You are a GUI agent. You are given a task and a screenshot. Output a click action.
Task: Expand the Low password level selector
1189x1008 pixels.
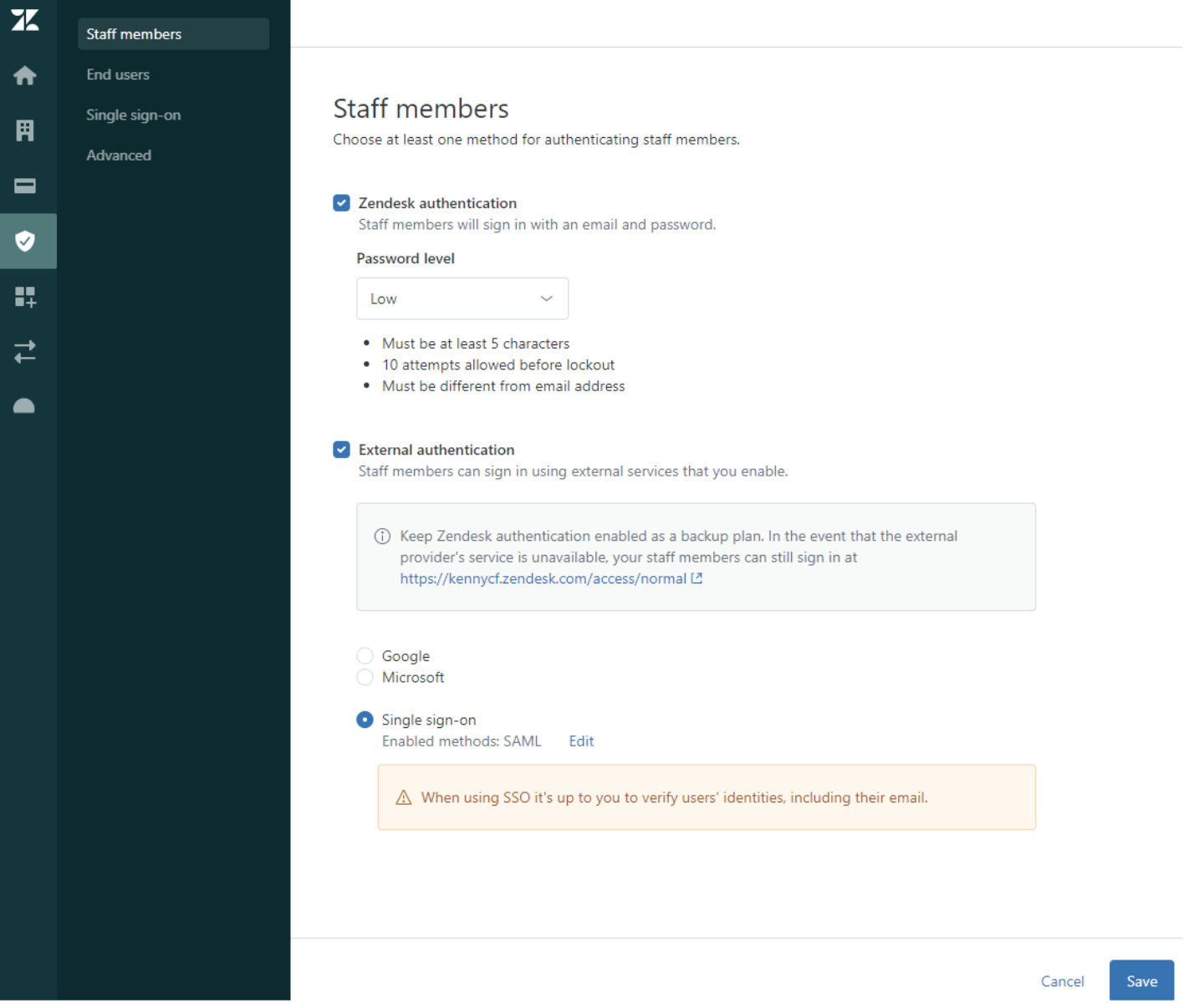462,298
